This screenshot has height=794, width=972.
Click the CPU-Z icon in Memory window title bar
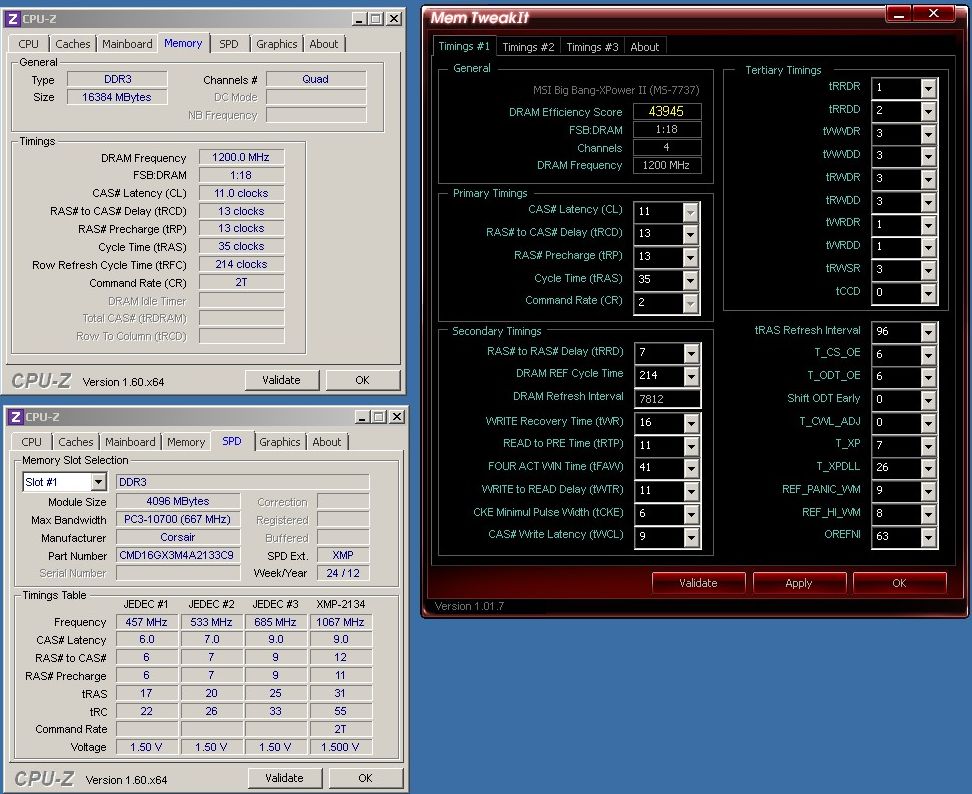coord(14,18)
